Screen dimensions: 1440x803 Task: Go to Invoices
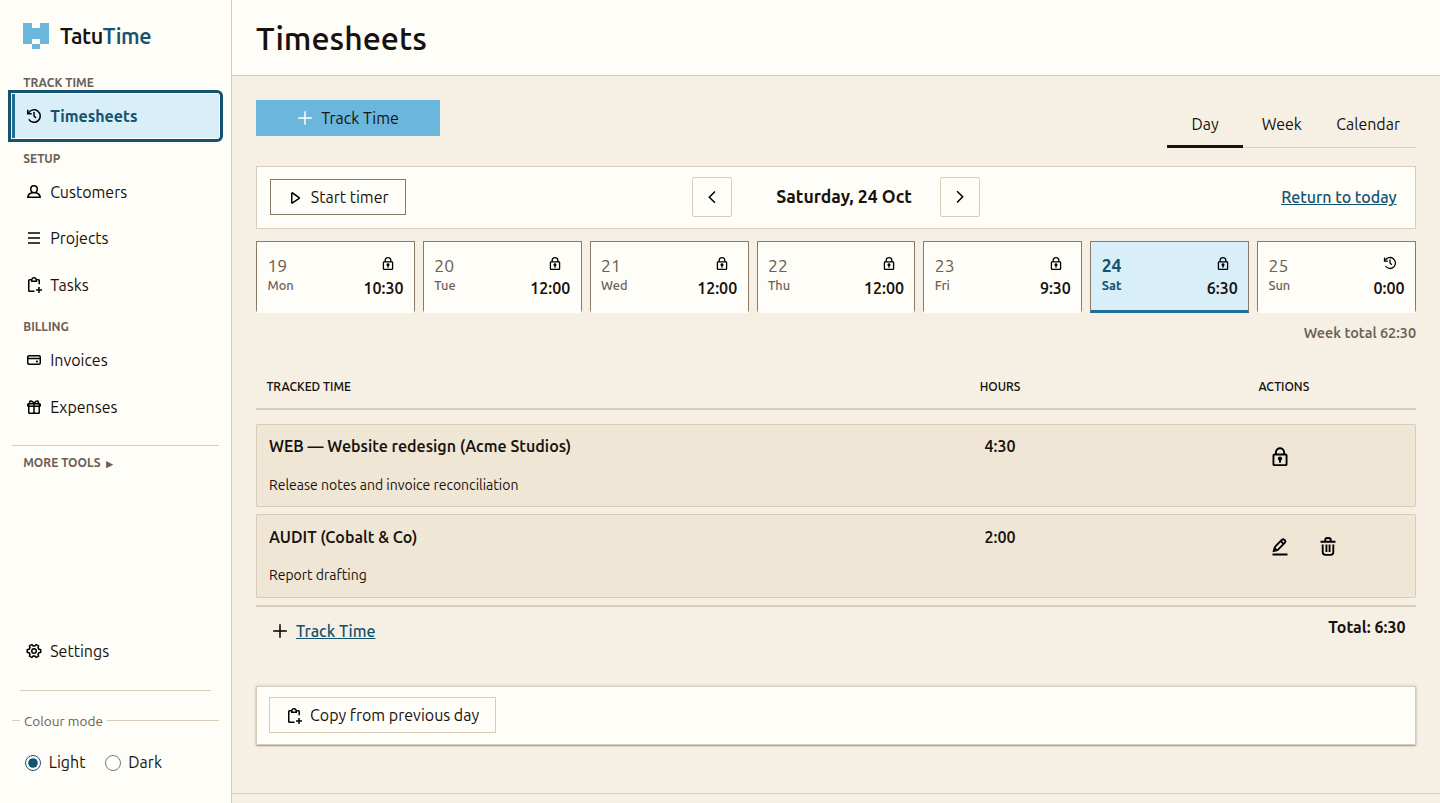[116, 360]
